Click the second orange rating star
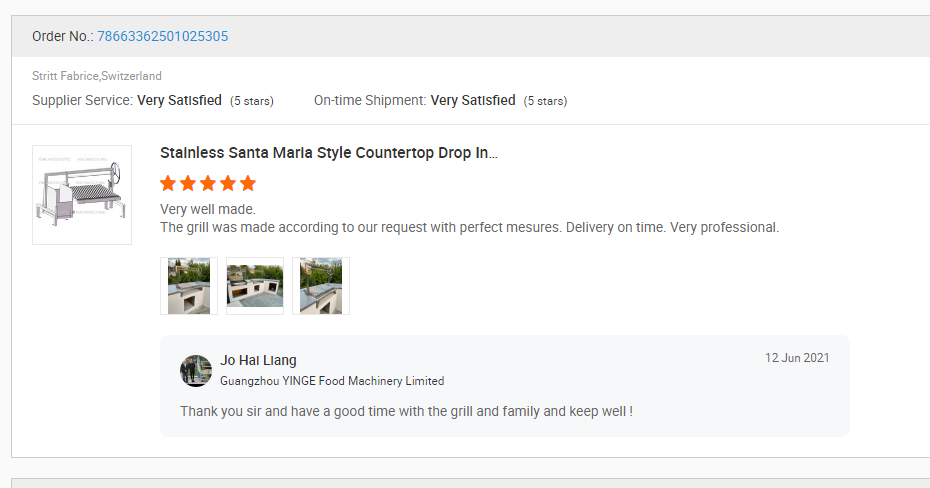 (188, 183)
